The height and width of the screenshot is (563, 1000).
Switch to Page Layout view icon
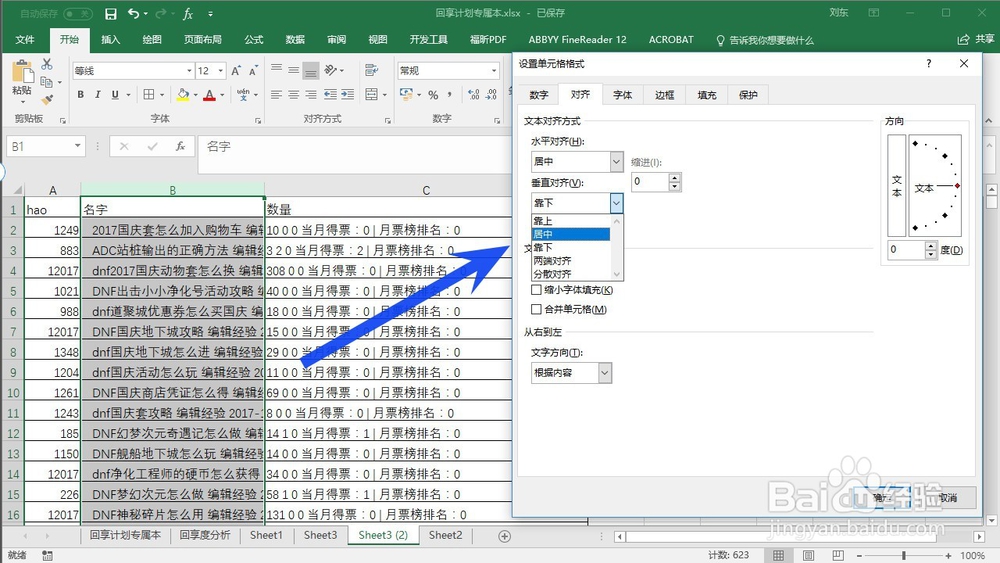808,555
